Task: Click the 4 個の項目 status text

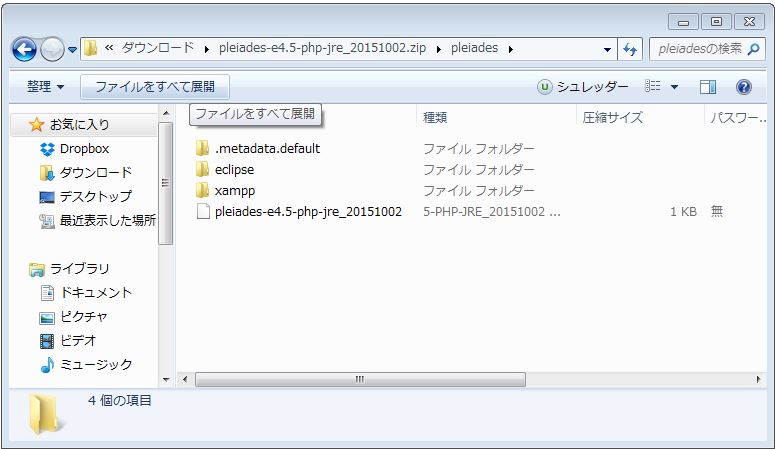Action: [120, 401]
